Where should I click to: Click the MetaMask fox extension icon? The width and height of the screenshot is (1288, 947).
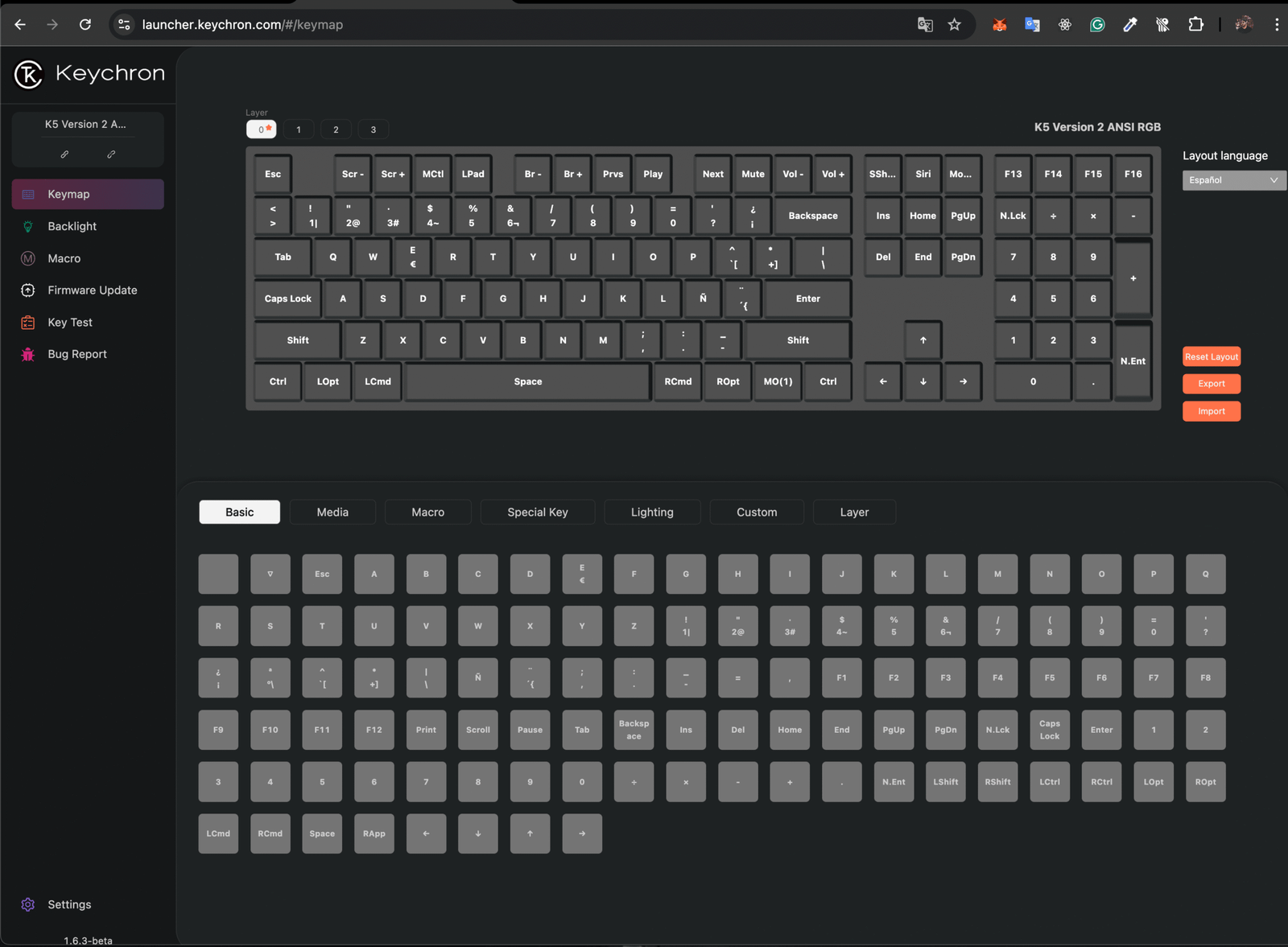click(x=1000, y=24)
